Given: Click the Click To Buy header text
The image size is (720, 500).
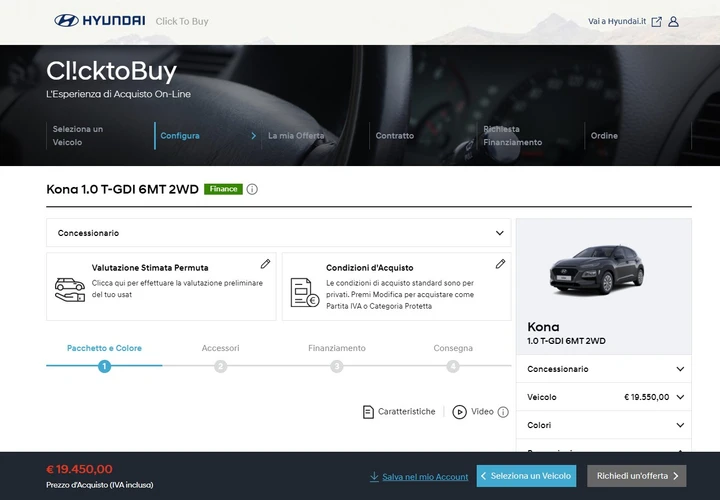Looking at the screenshot, I should (182, 21).
